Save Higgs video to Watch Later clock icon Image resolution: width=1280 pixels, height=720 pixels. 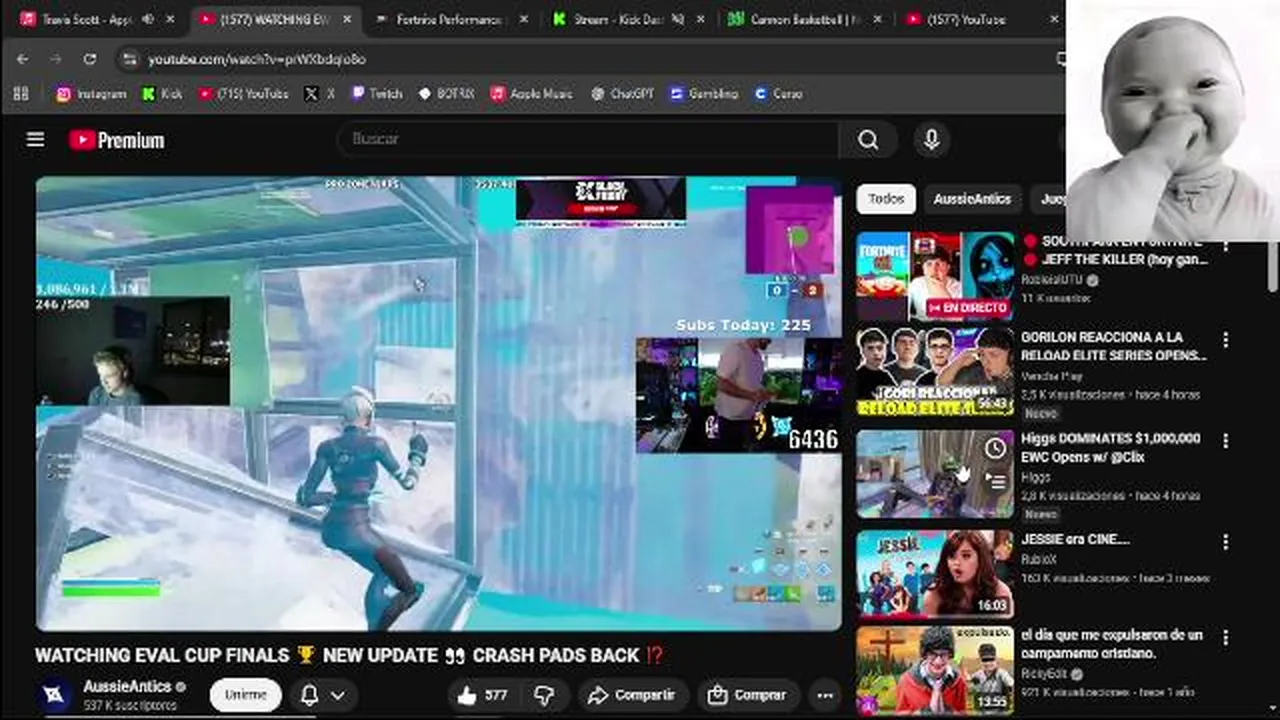click(995, 449)
